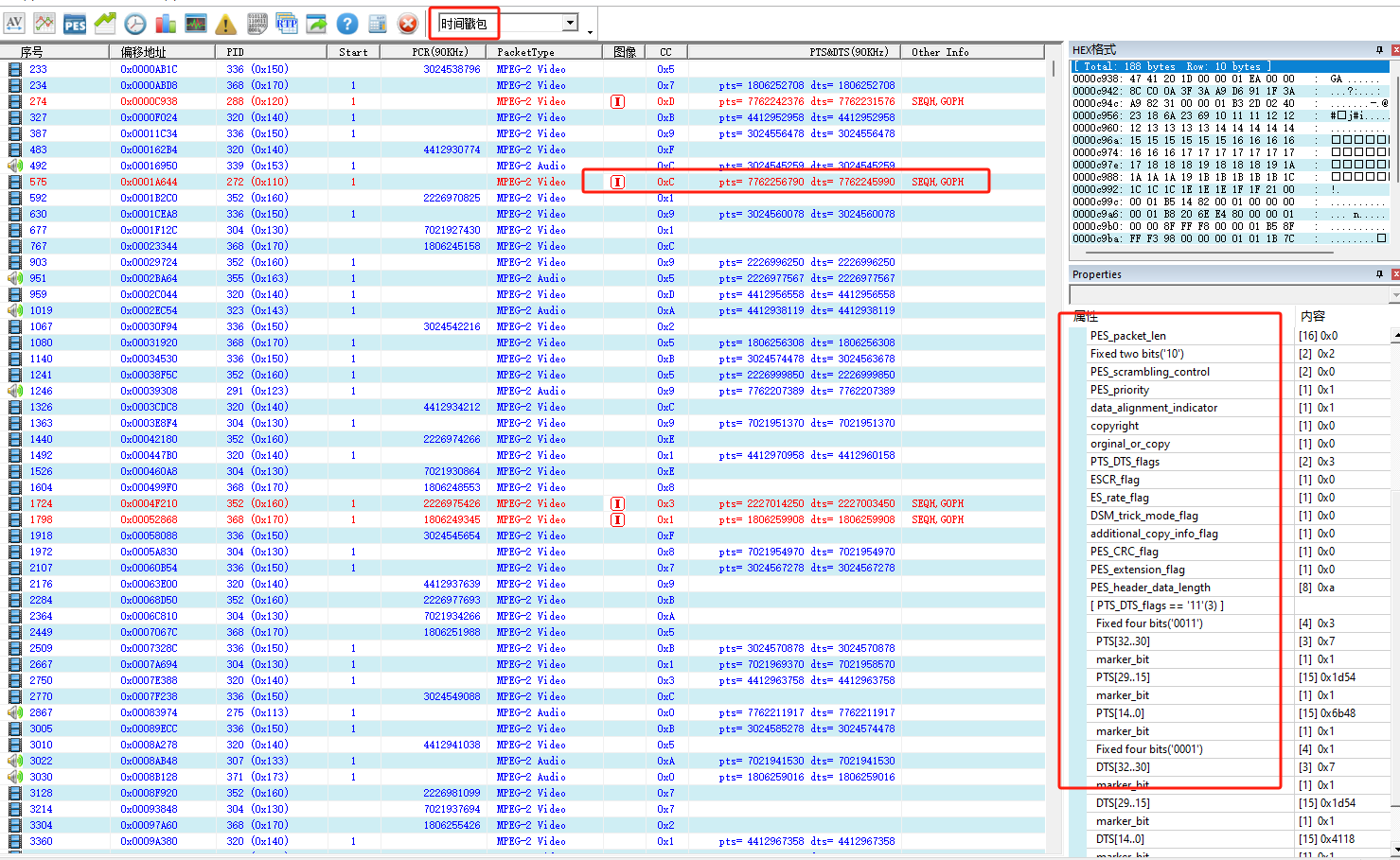Open the 时间戳包 dropdown list
Image resolution: width=1400 pixels, height=860 pixels.
[570, 23]
